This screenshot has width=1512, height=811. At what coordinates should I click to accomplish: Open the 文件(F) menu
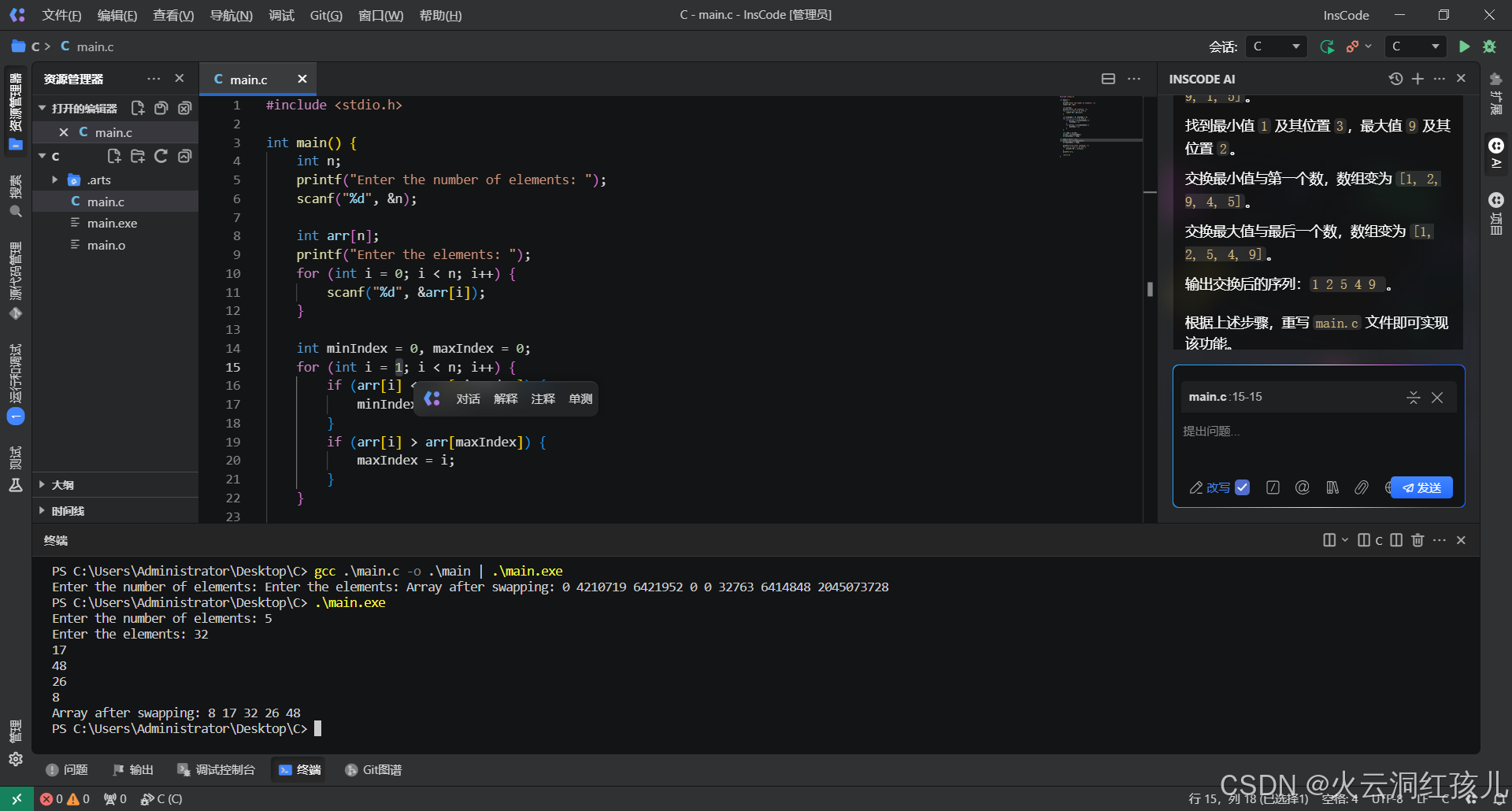click(x=61, y=15)
